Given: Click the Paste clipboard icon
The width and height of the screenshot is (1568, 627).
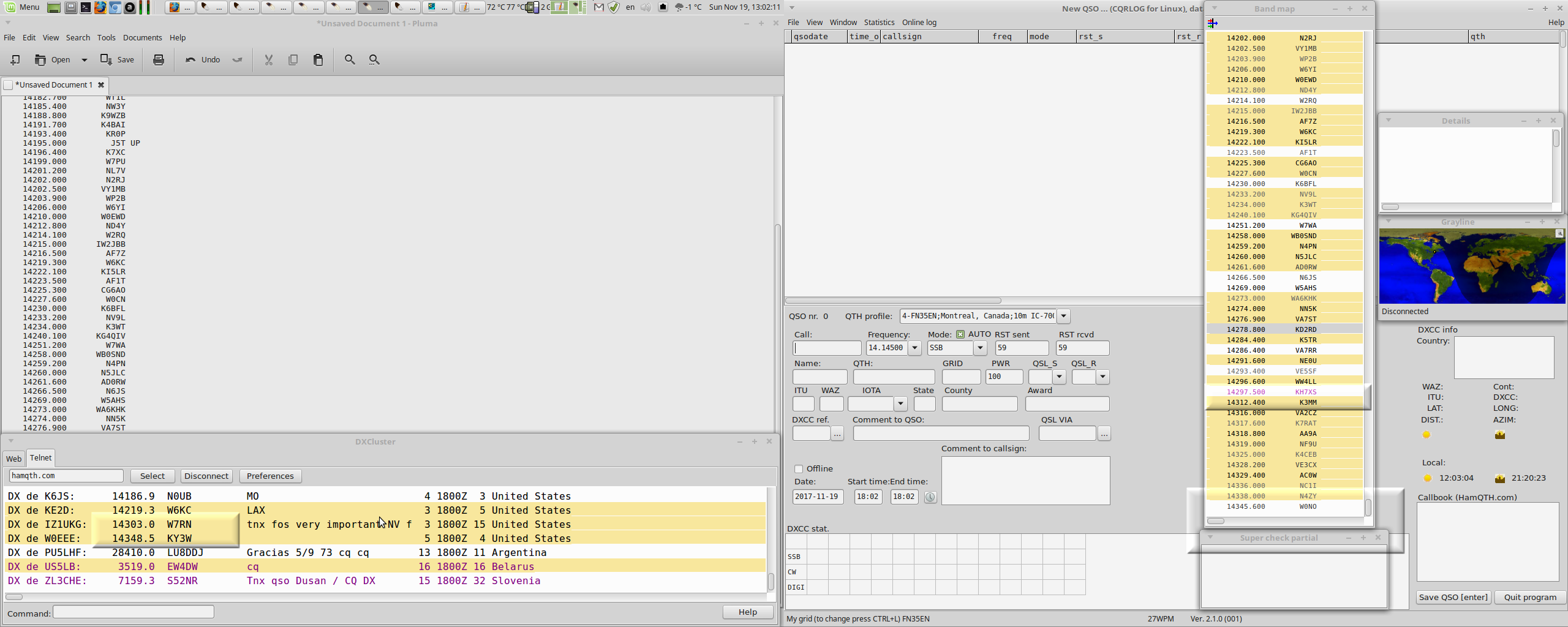Looking at the screenshot, I should [x=318, y=59].
